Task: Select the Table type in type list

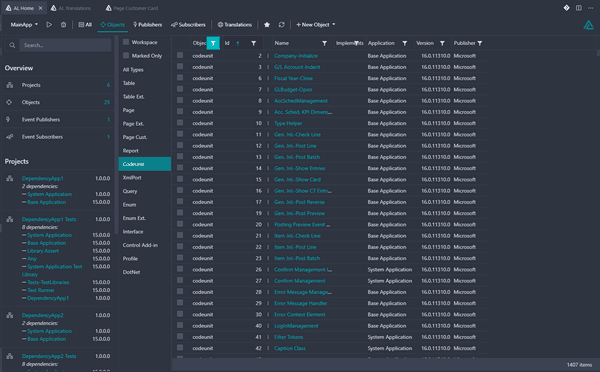Action: click(x=129, y=83)
